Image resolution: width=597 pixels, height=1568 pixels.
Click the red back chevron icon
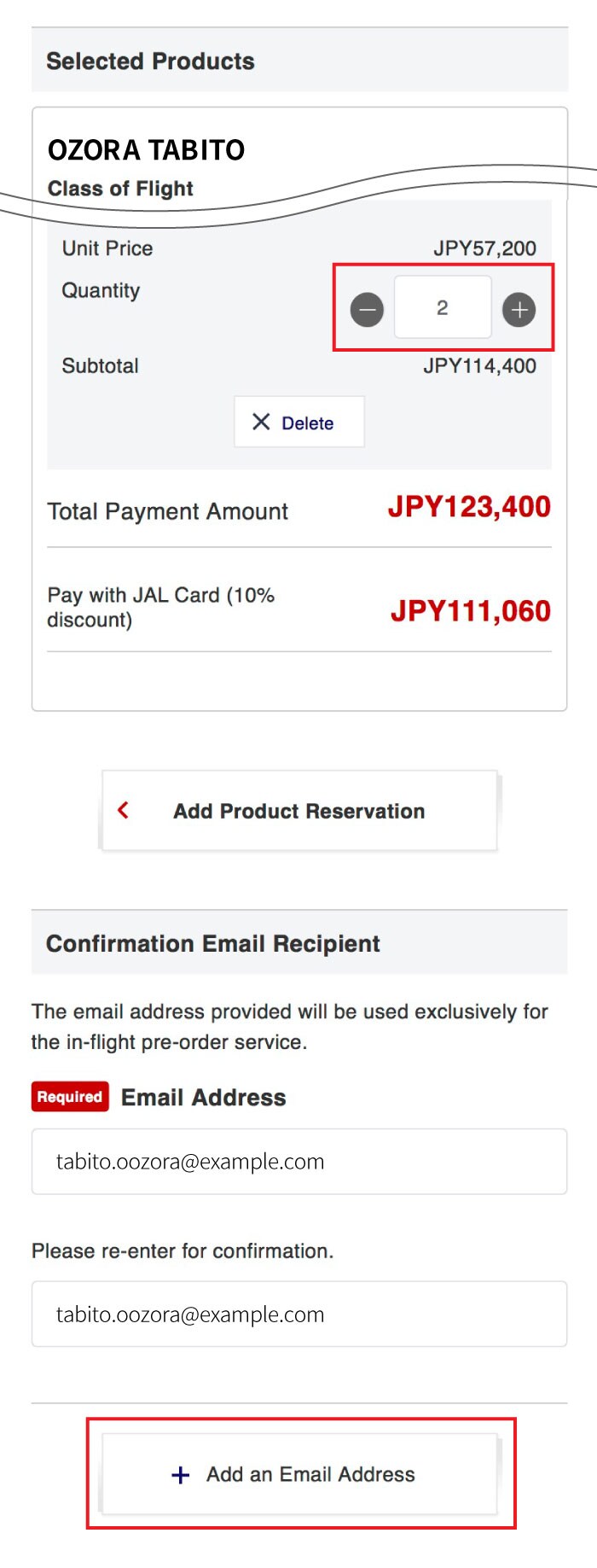pyautogui.click(x=124, y=810)
